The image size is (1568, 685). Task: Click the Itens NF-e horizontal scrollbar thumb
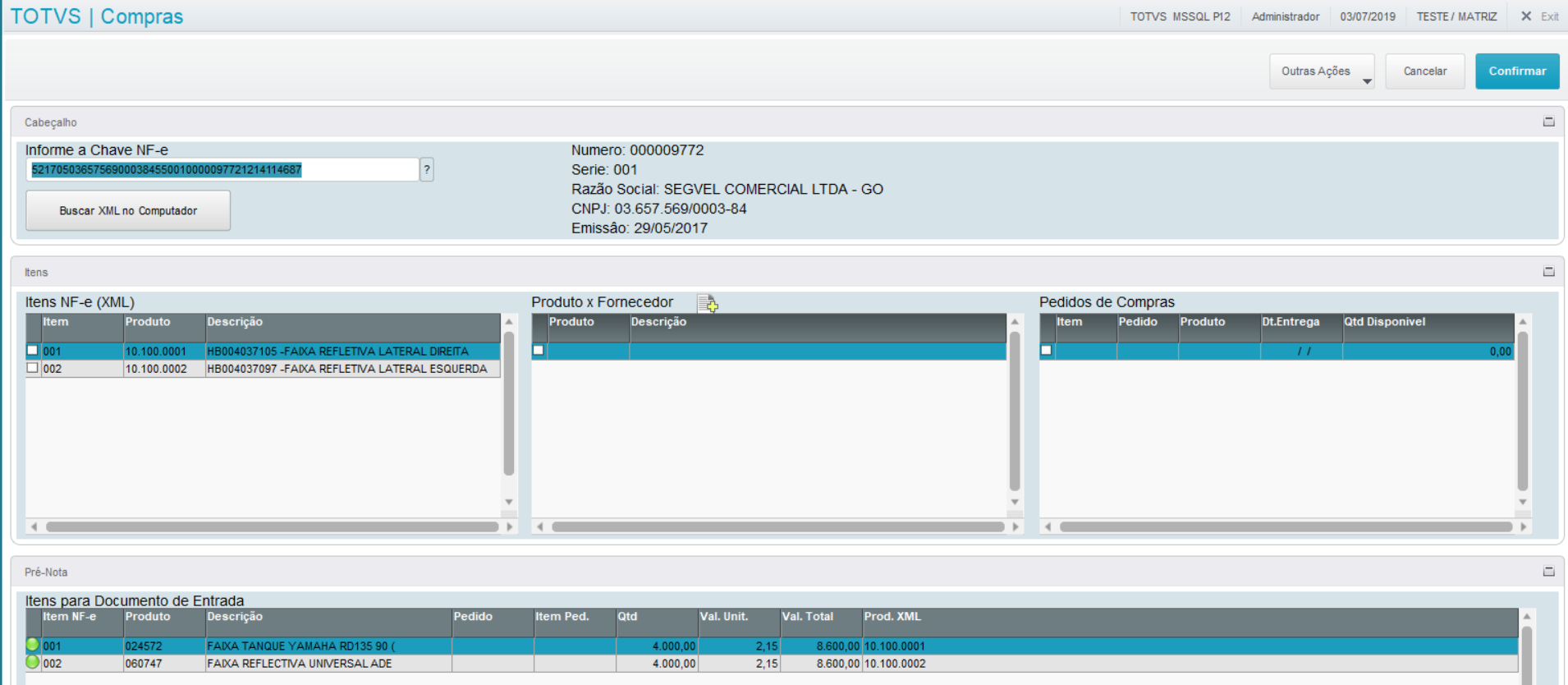click(272, 526)
